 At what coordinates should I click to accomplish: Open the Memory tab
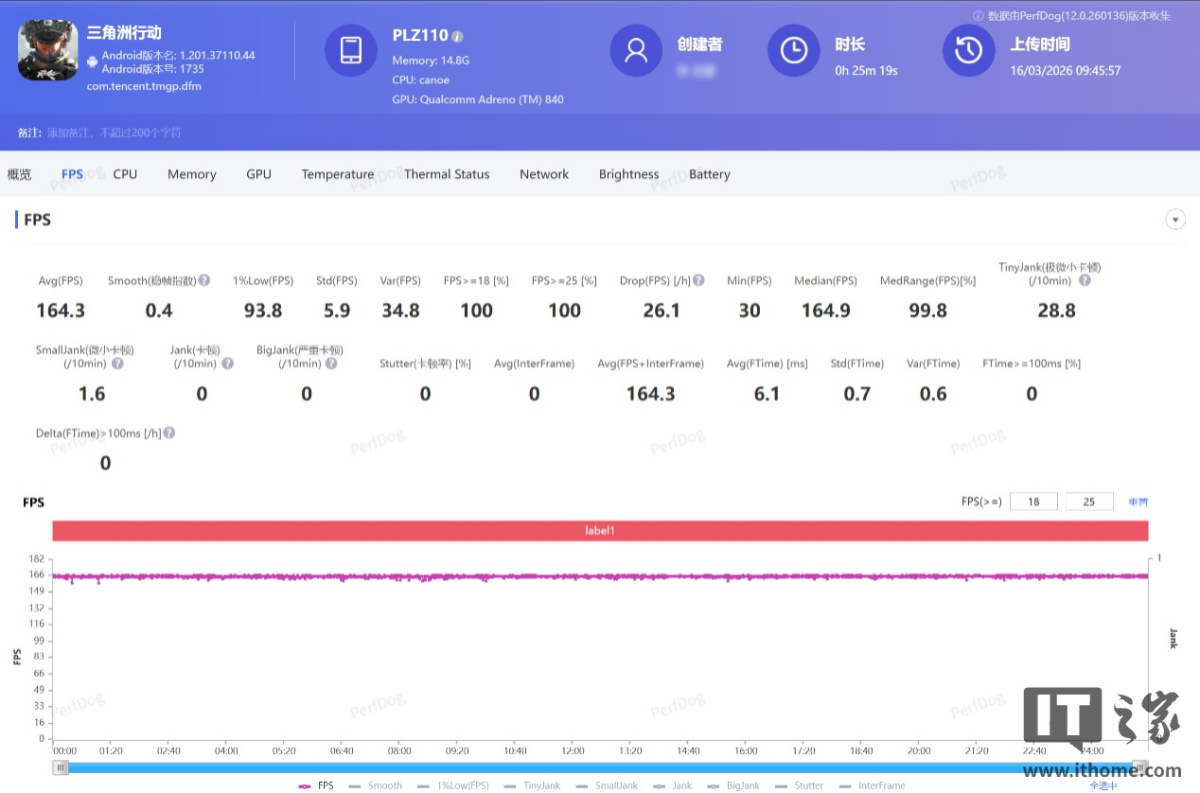pos(191,174)
